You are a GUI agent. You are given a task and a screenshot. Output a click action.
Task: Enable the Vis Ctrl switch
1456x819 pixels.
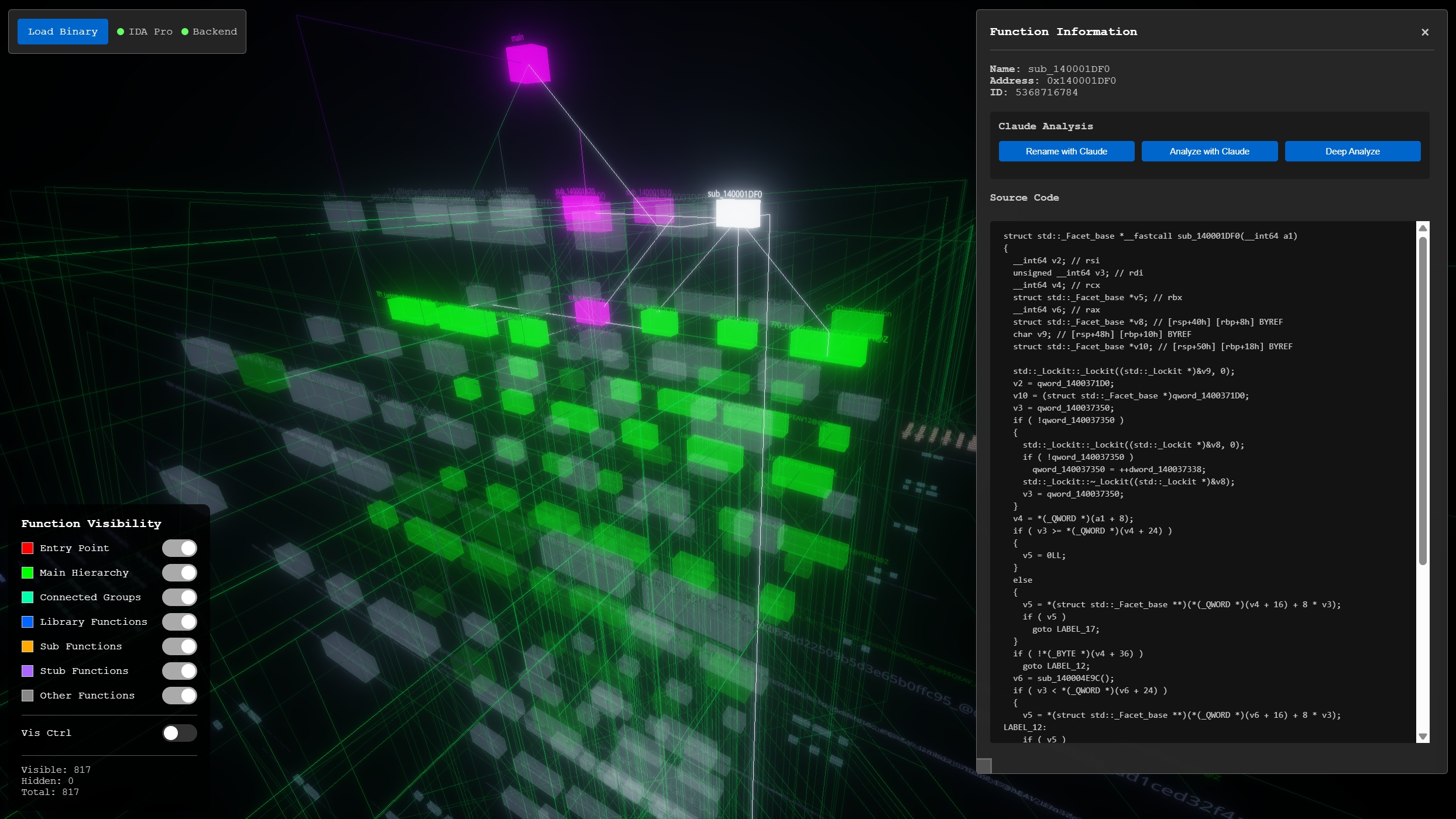tap(179, 733)
